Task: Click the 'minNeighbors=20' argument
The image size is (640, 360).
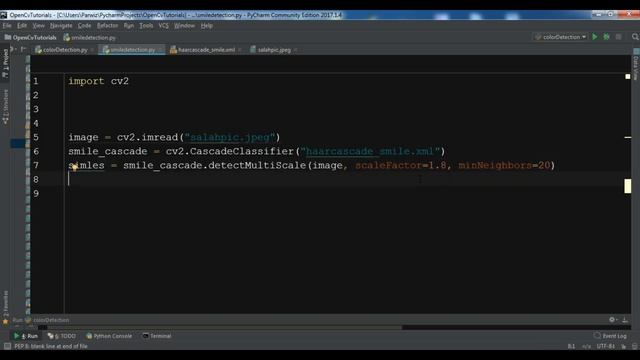Action: 504,165
